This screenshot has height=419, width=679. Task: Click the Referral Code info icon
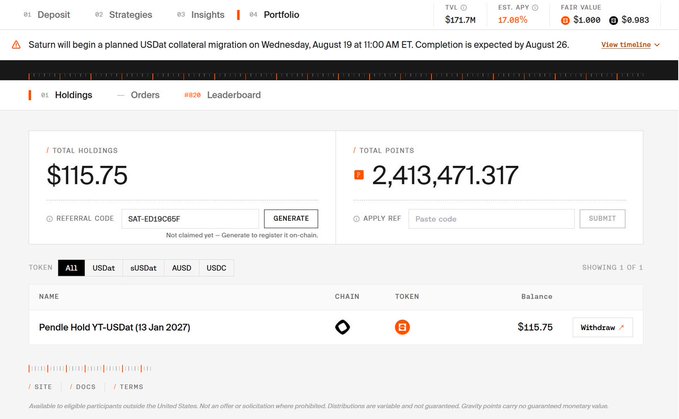pyautogui.click(x=49, y=219)
